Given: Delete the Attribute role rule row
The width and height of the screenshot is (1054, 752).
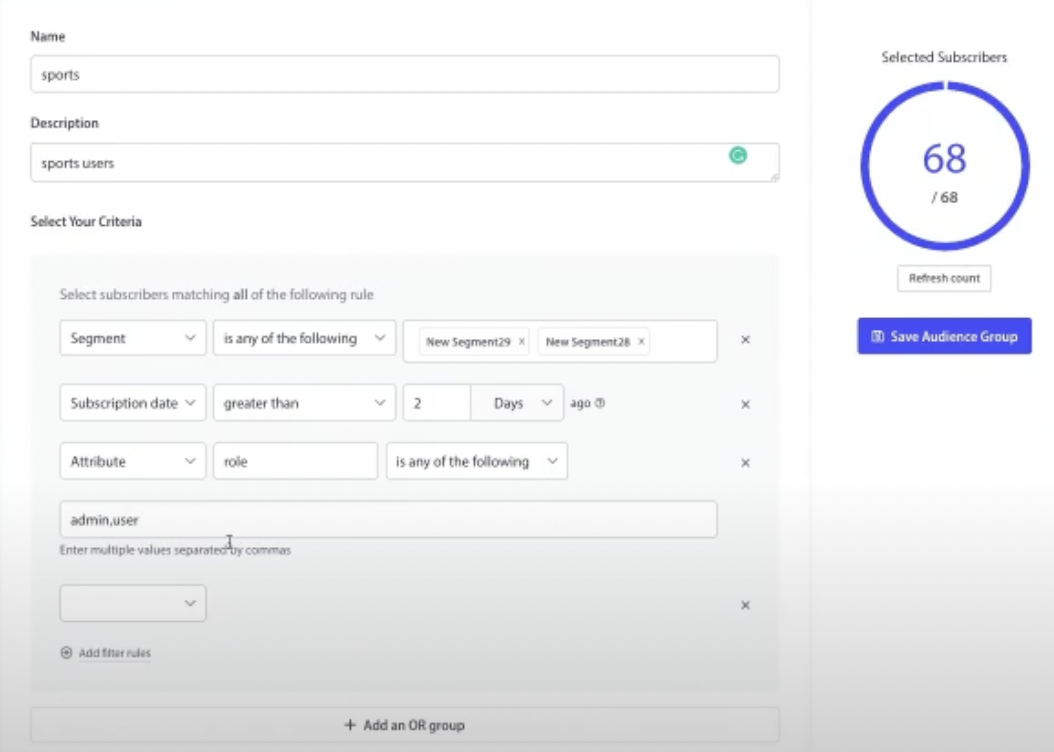Looking at the screenshot, I should point(745,463).
